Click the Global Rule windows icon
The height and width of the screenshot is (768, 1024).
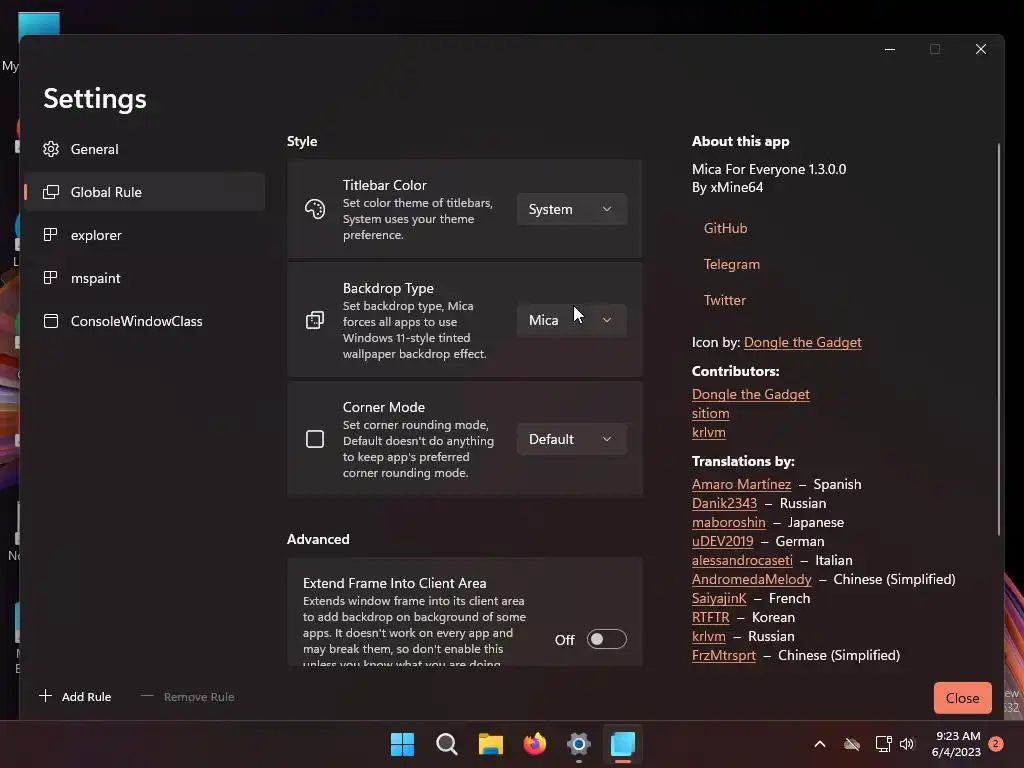point(51,192)
